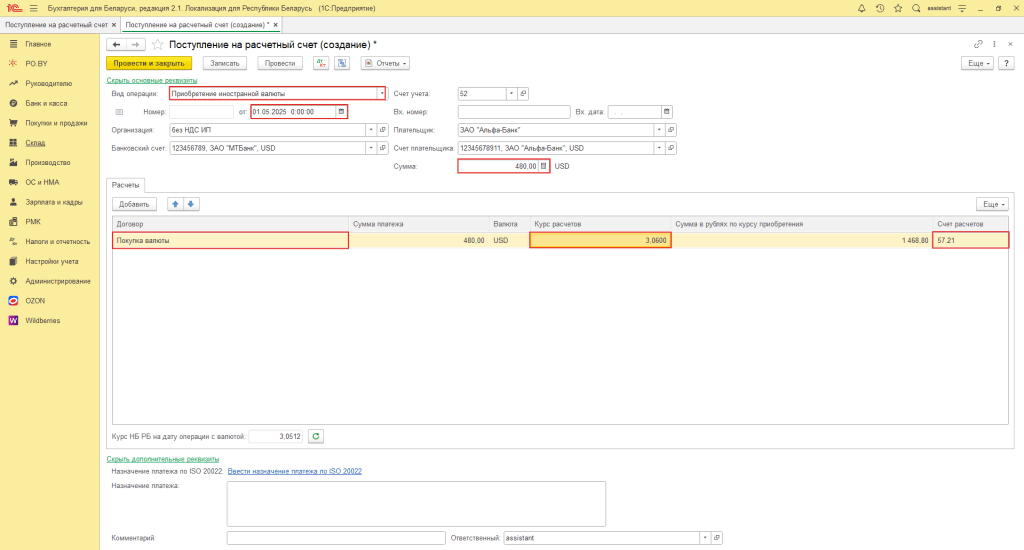Viewport: 1024px width, 550px height.
Task: Open Счет плательщика record link icon
Action: 671,148
